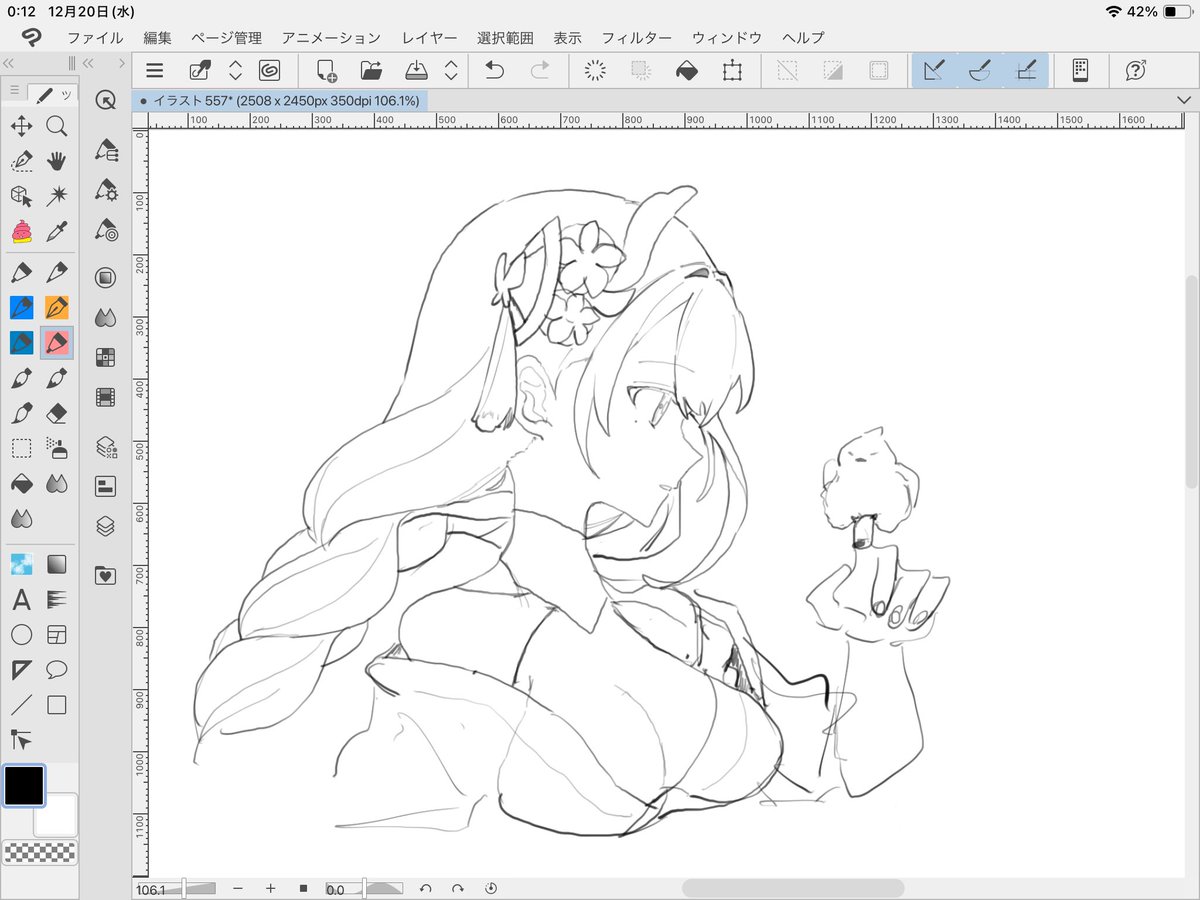Open the ファイル menu
Viewport: 1200px width, 900px height.
tap(95, 37)
